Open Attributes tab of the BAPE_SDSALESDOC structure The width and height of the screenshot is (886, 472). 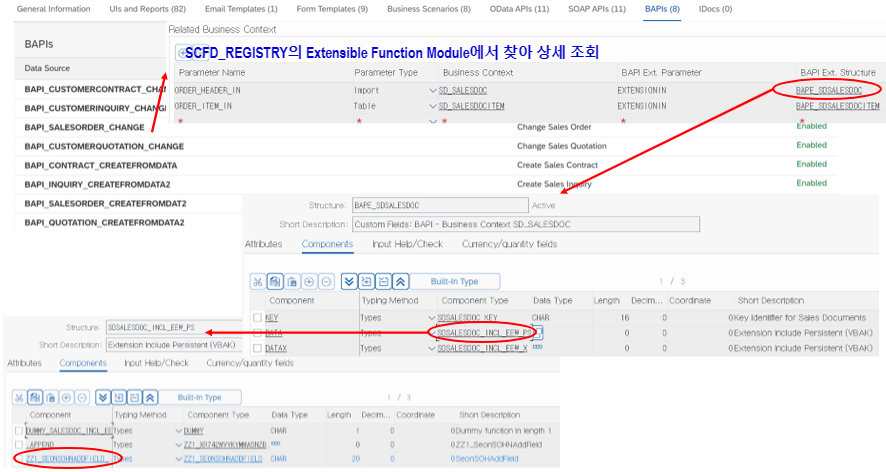(x=263, y=244)
